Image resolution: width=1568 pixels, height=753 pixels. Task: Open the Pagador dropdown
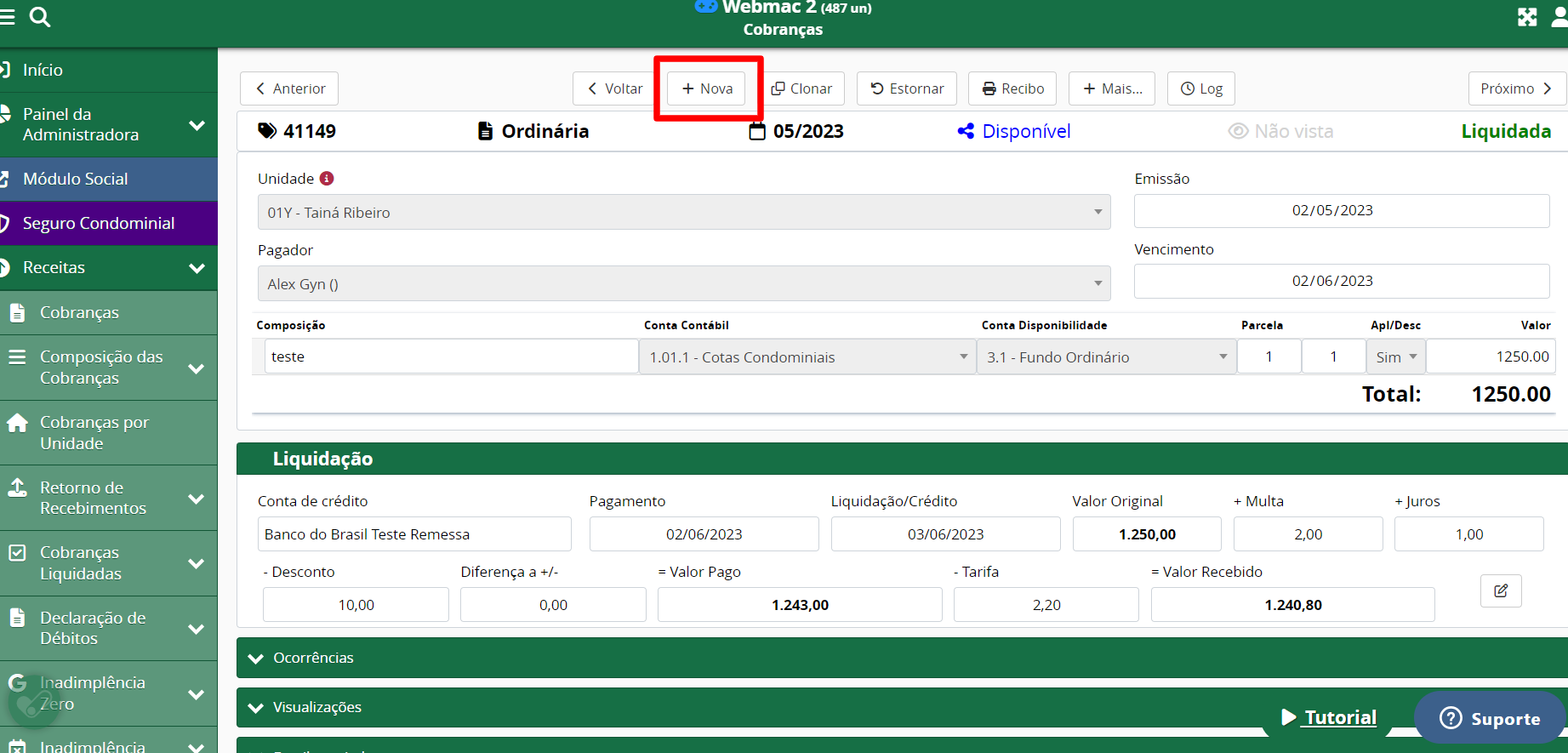[683, 284]
